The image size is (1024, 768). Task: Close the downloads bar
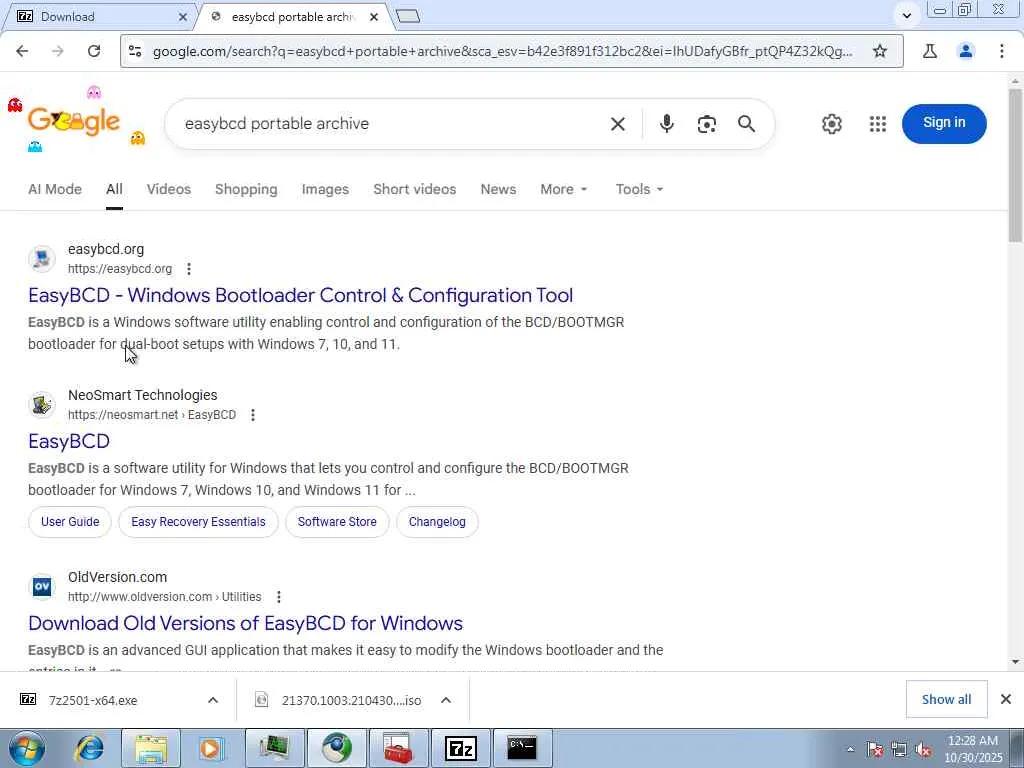1006,699
